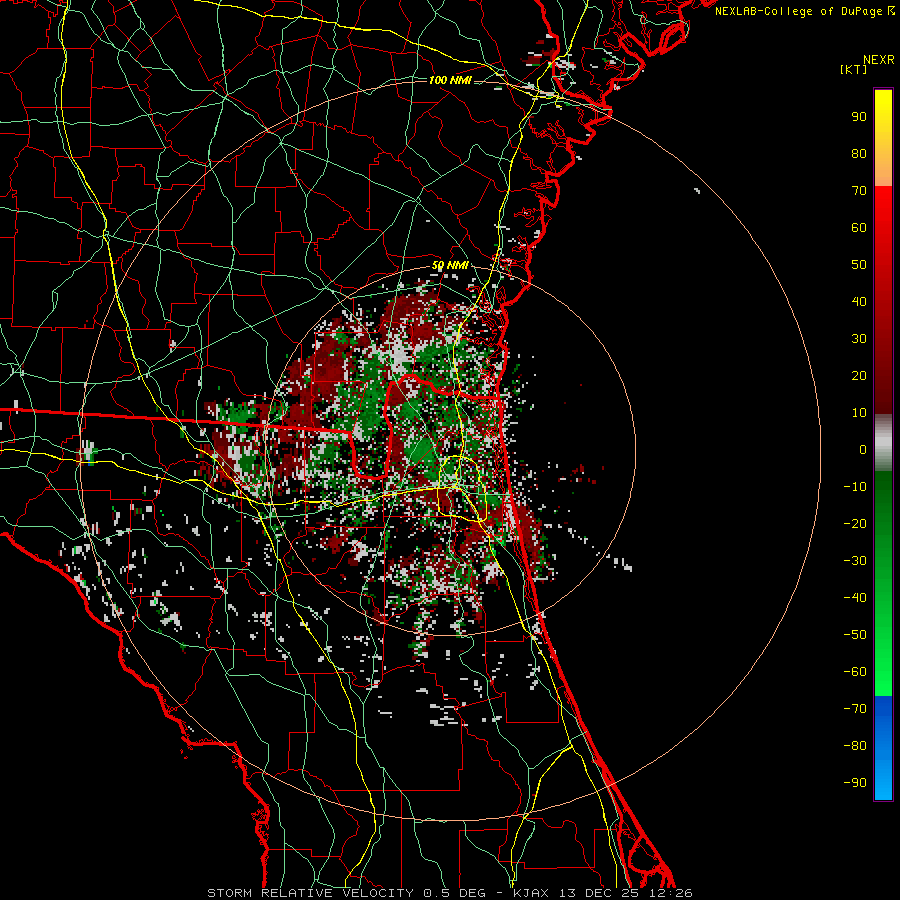Click the blue bottom segment of color bar

coord(883,747)
